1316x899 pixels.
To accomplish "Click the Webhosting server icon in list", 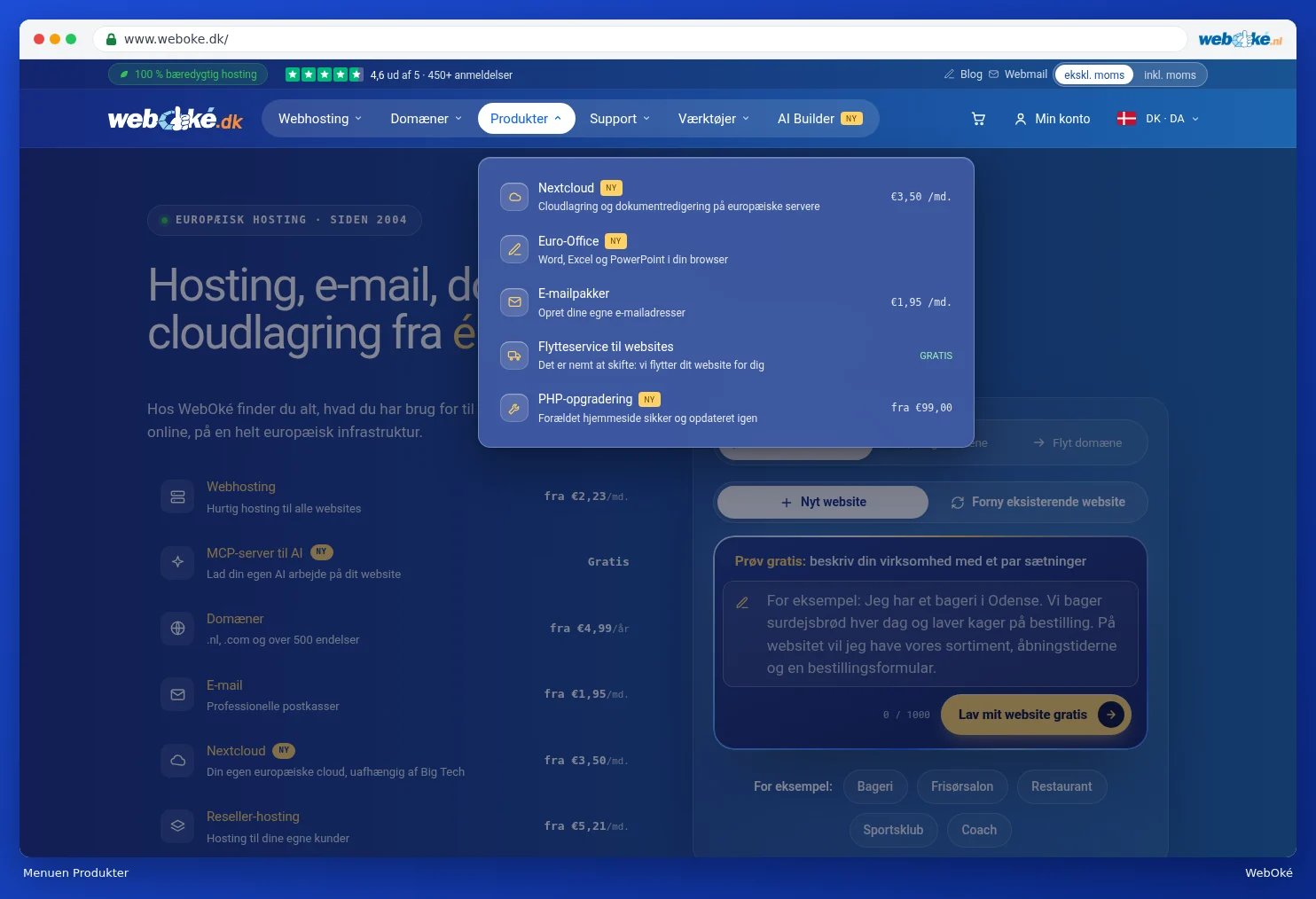I will (x=177, y=496).
